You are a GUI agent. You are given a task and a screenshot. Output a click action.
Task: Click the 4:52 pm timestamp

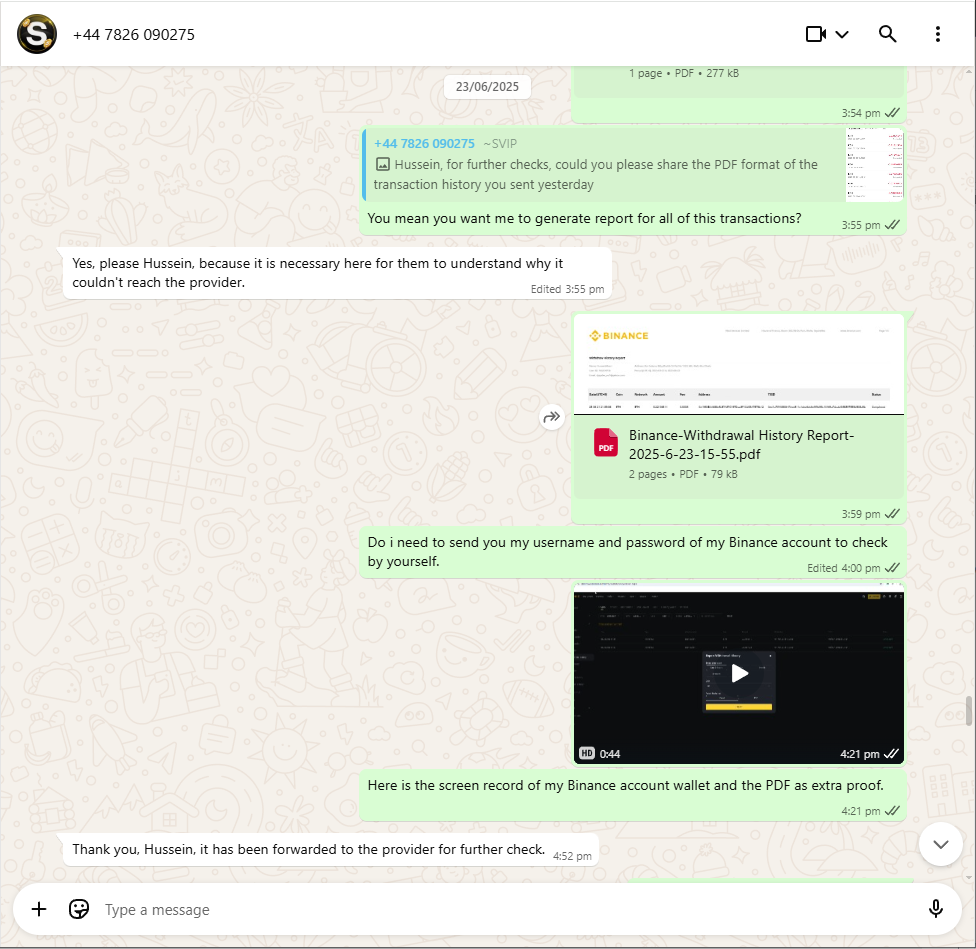[x=572, y=856]
